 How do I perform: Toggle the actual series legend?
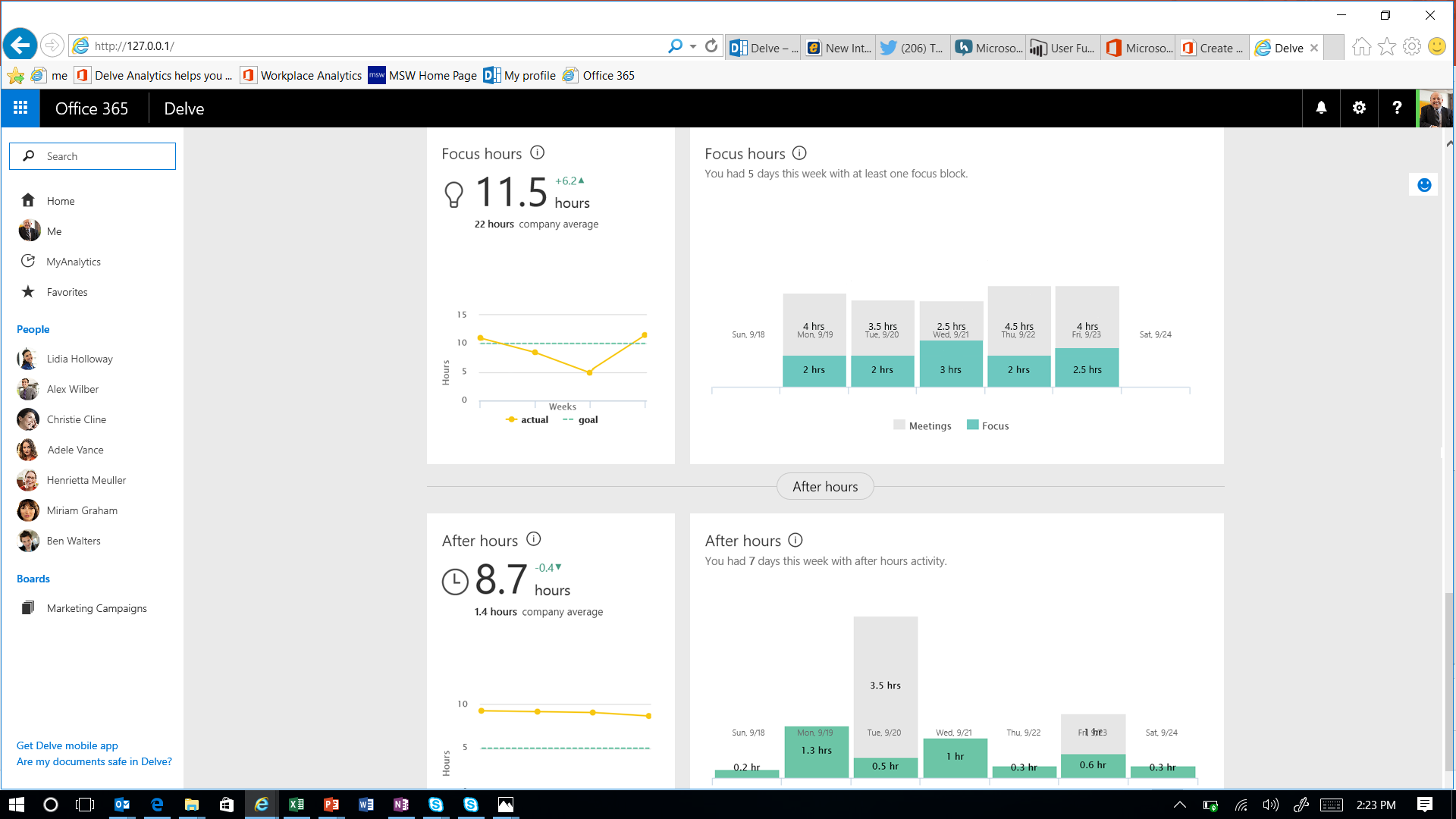[527, 419]
